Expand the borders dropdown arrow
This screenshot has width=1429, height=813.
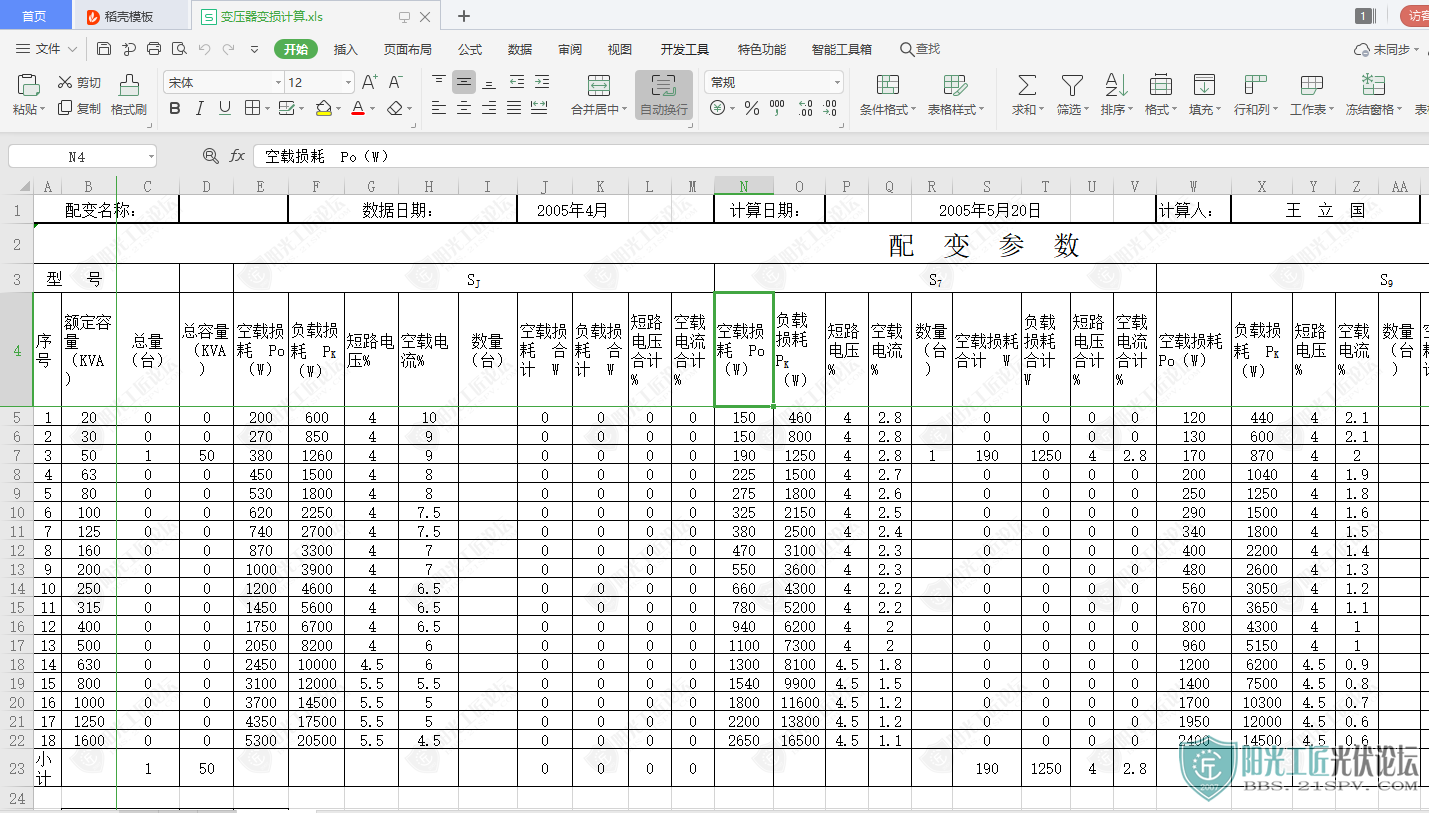point(266,108)
